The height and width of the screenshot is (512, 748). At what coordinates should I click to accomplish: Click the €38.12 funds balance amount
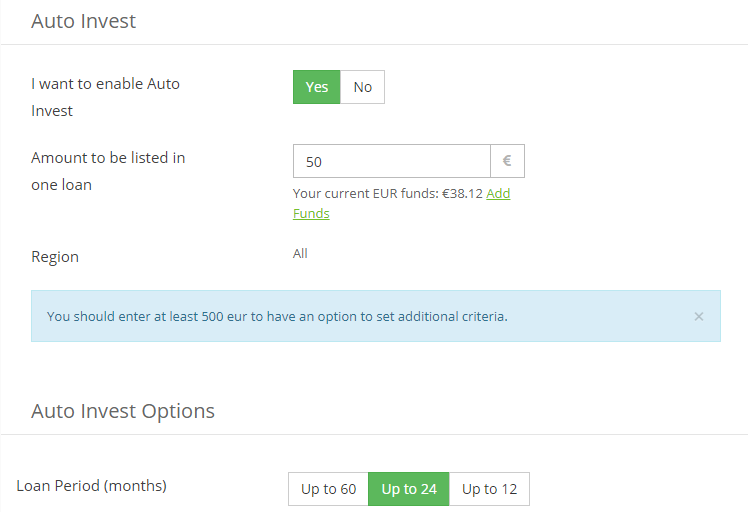click(463, 194)
